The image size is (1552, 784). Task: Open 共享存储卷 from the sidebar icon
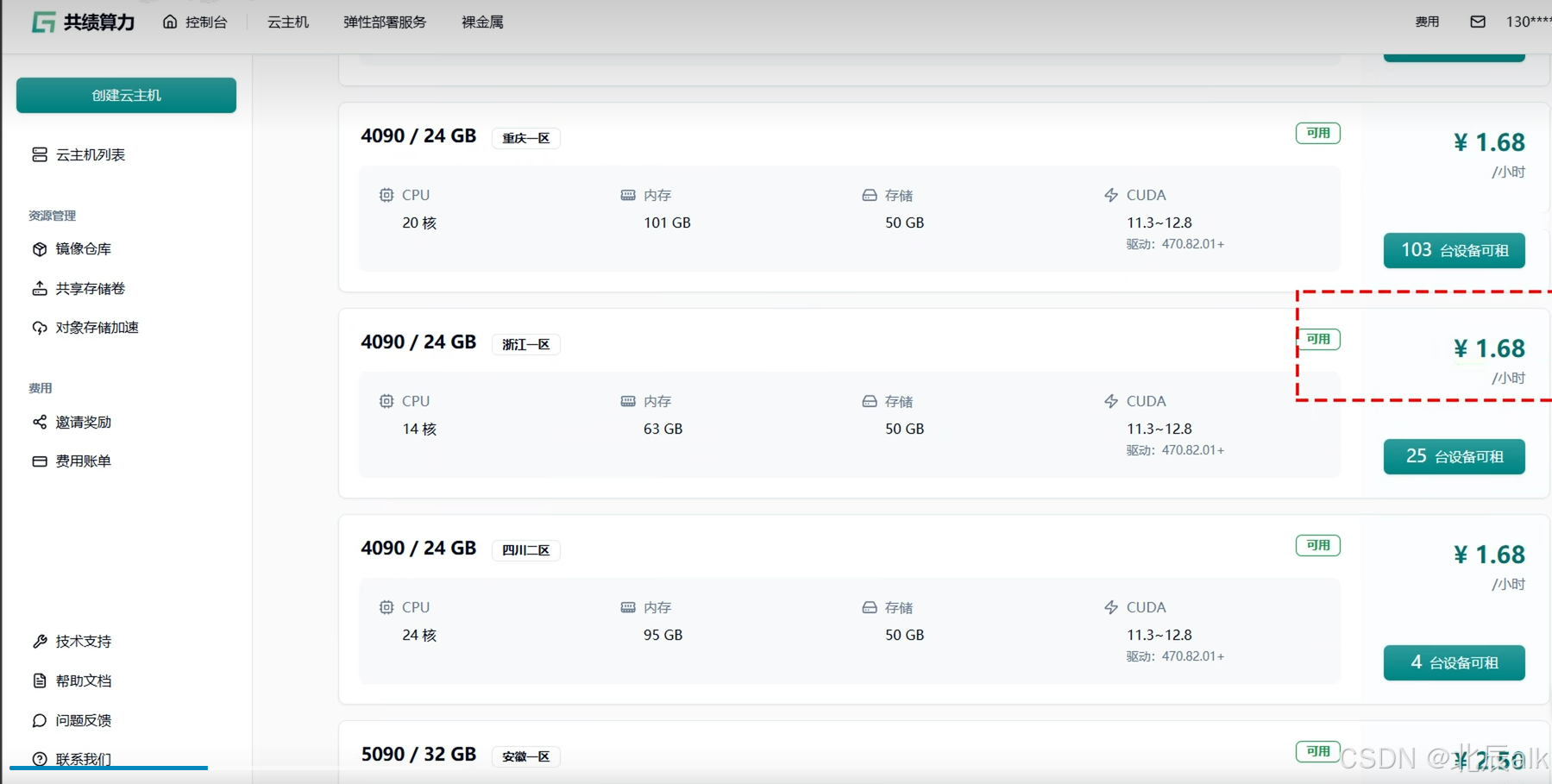click(40, 288)
